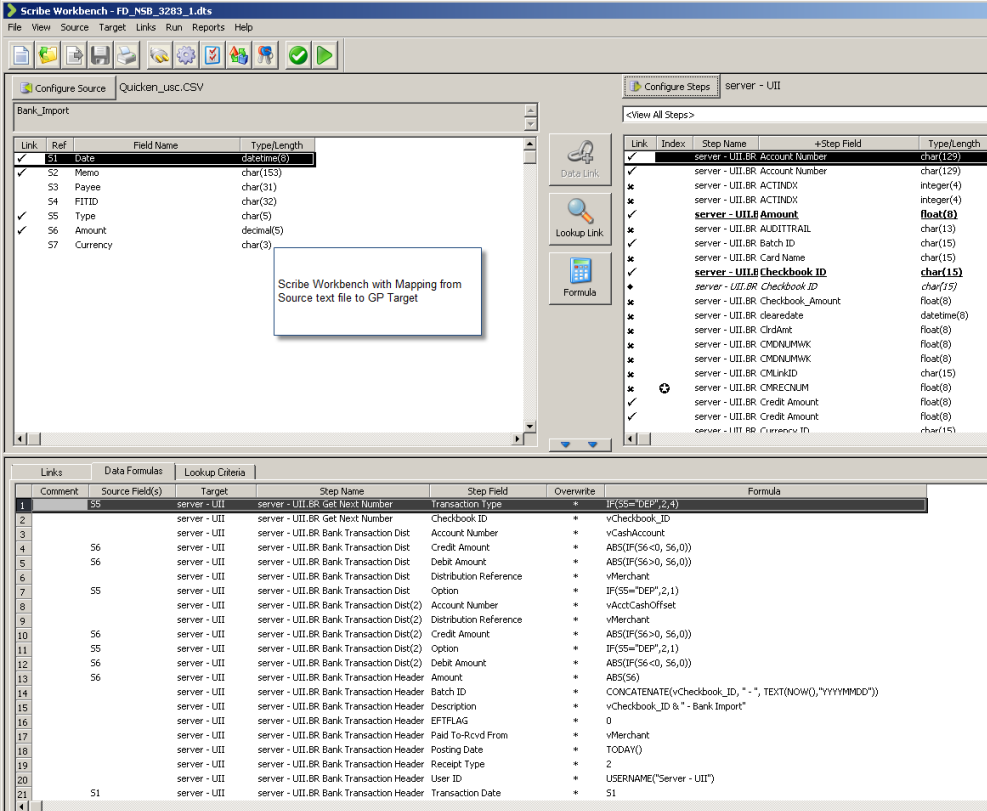Click x mark on CMLinkID row

pos(631,375)
